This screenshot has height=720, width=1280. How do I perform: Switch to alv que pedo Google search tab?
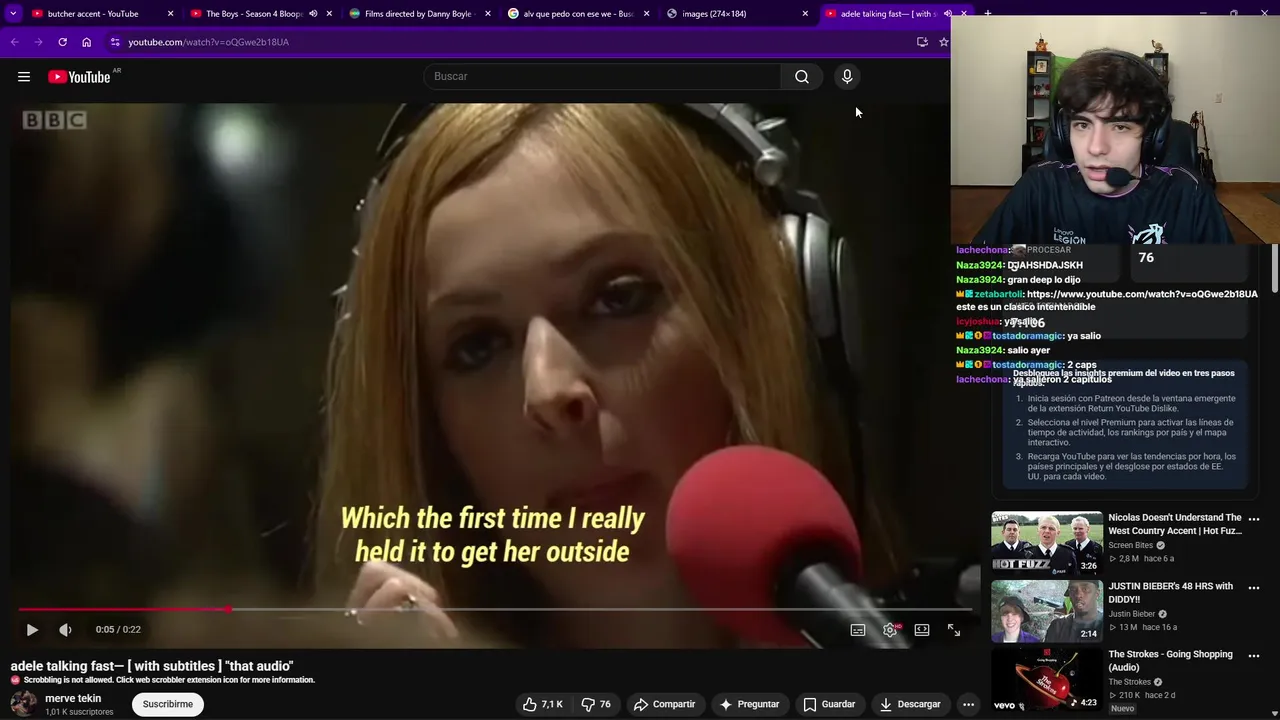(578, 14)
